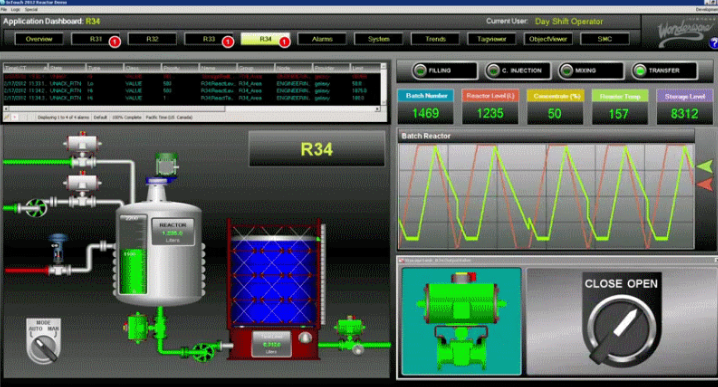Toggle the AUTO/MAN mode selector switch
The height and width of the screenshot is (387, 718).
(43, 341)
